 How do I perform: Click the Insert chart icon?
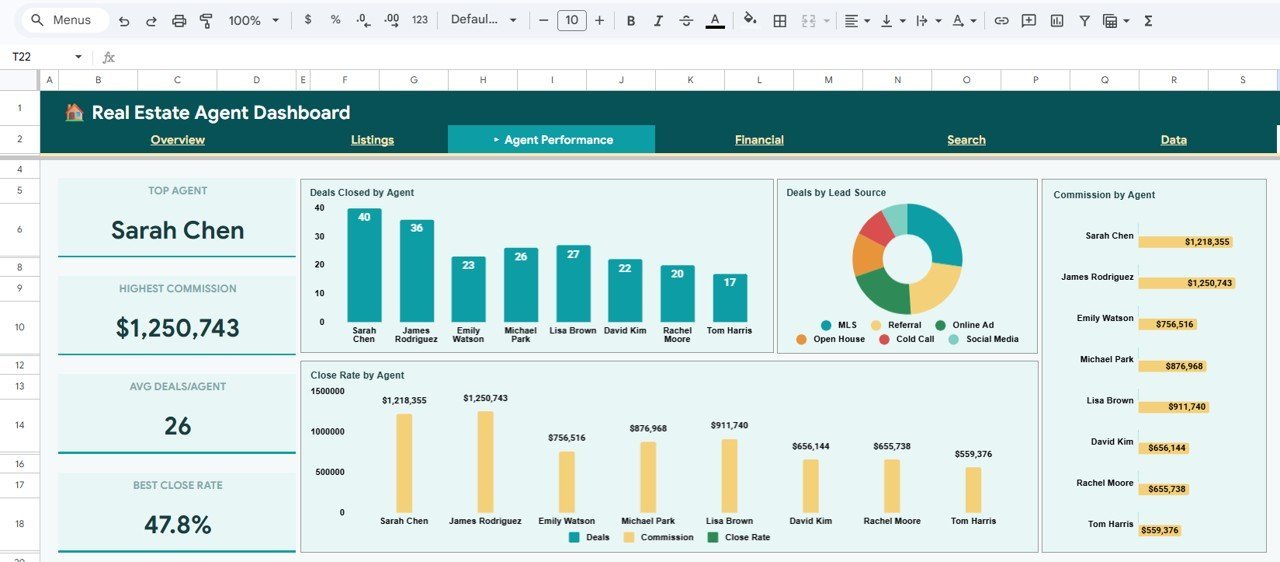[1057, 21]
